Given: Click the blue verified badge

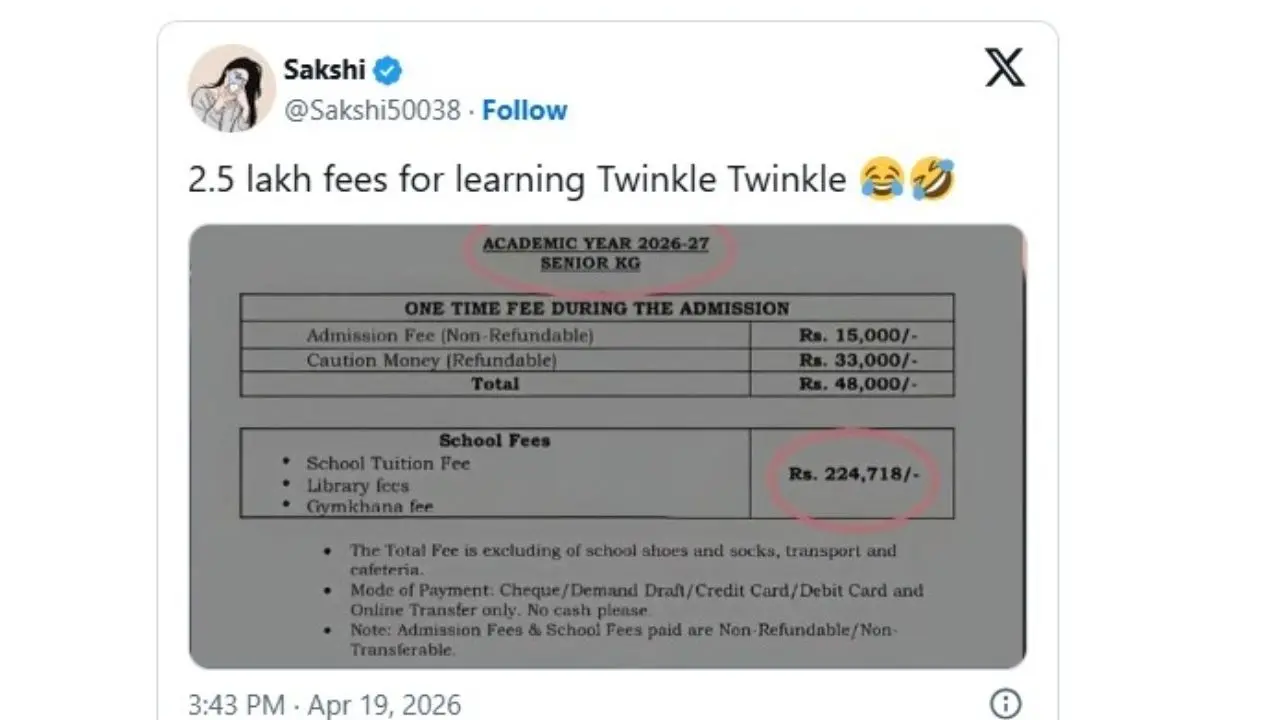Looking at the screenshot, I should click(x=388, y=70).
